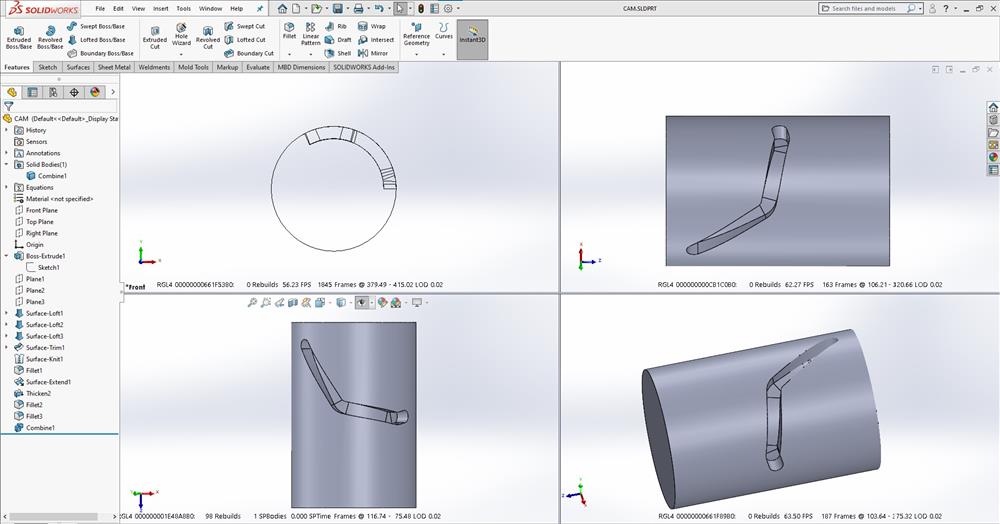Switch to the Sheet Metal tab
Viewport: 1000px width, 524px height.
tap(113, 67)
